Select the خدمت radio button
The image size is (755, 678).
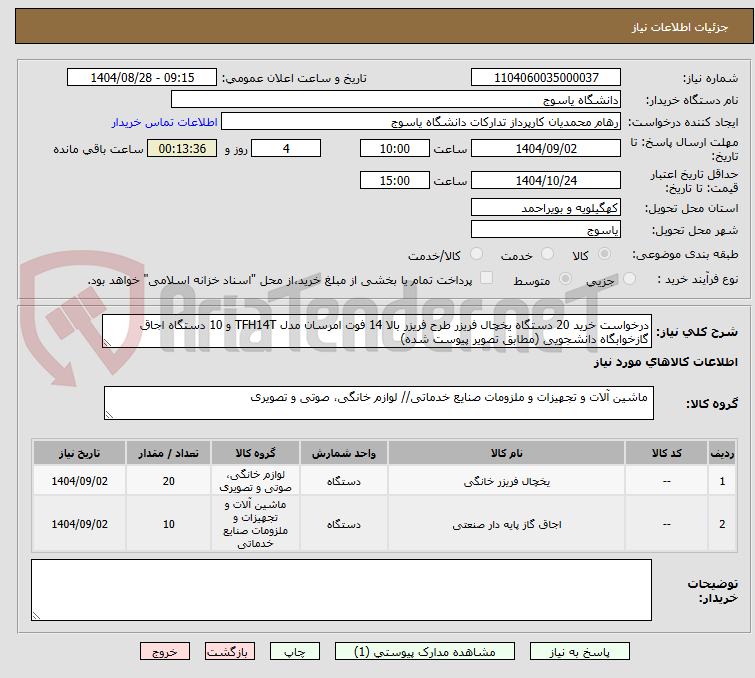[x=547, y=254]
